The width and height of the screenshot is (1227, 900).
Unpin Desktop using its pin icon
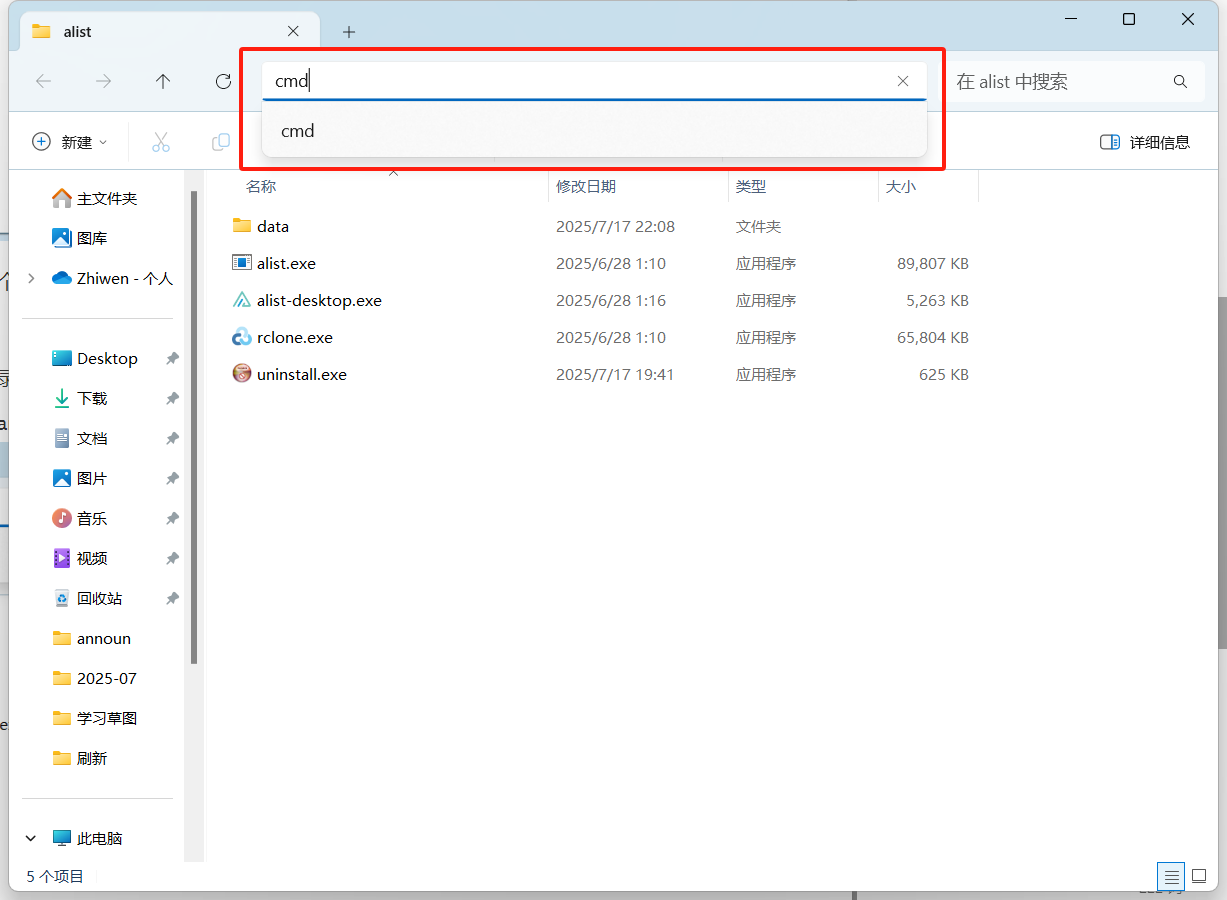click(172, 358)
